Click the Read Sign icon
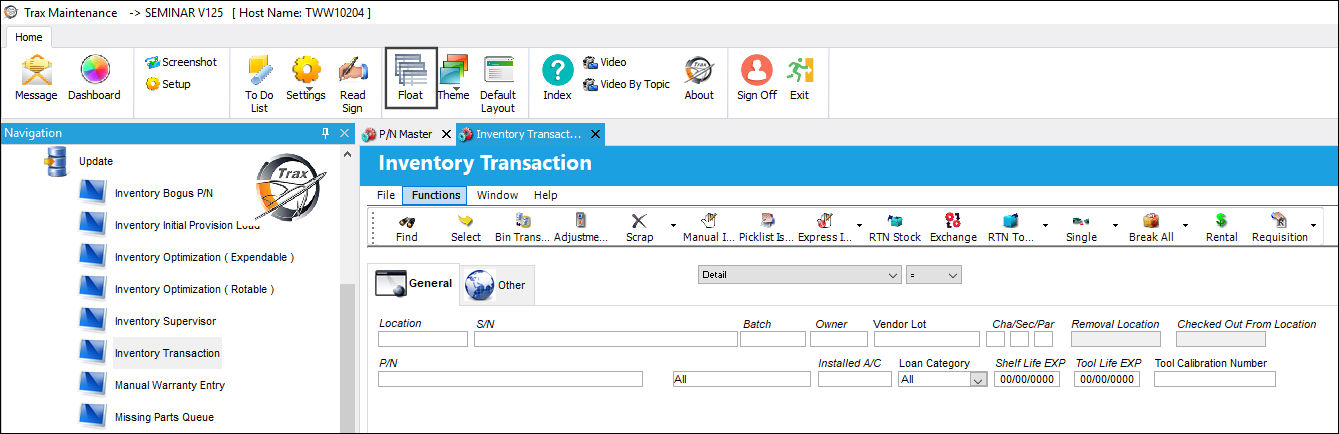 coord(352,84)
